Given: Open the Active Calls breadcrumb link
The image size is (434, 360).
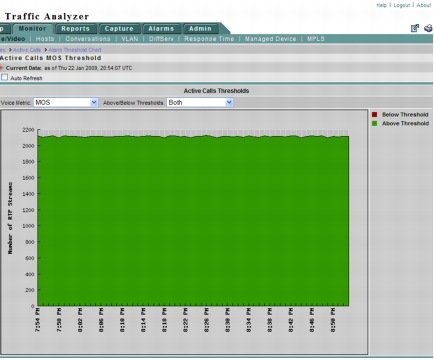Looking at the screenshot, I should coord(27,50).
